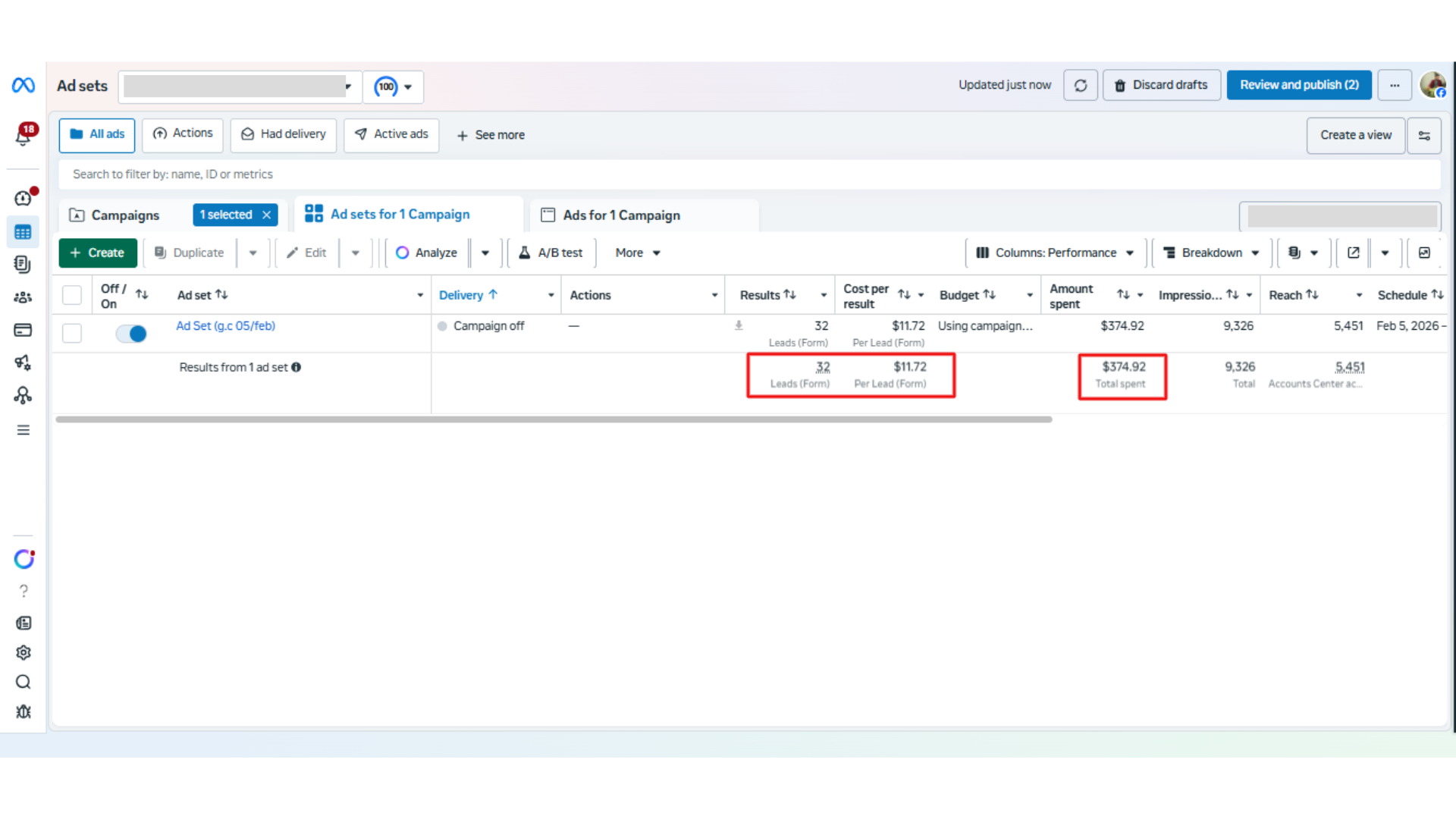Viewport: 1456px width, 819px height.
Task: Click the Meta logo icon
Action: coord(24,86)
